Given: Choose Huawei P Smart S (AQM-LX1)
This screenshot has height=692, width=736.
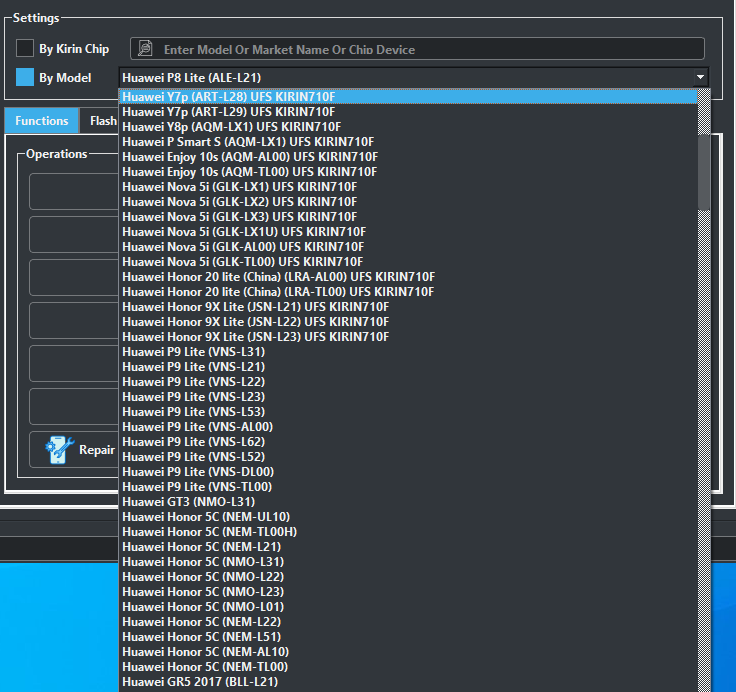Looking at the screenshot, I should tap(408, 142).
